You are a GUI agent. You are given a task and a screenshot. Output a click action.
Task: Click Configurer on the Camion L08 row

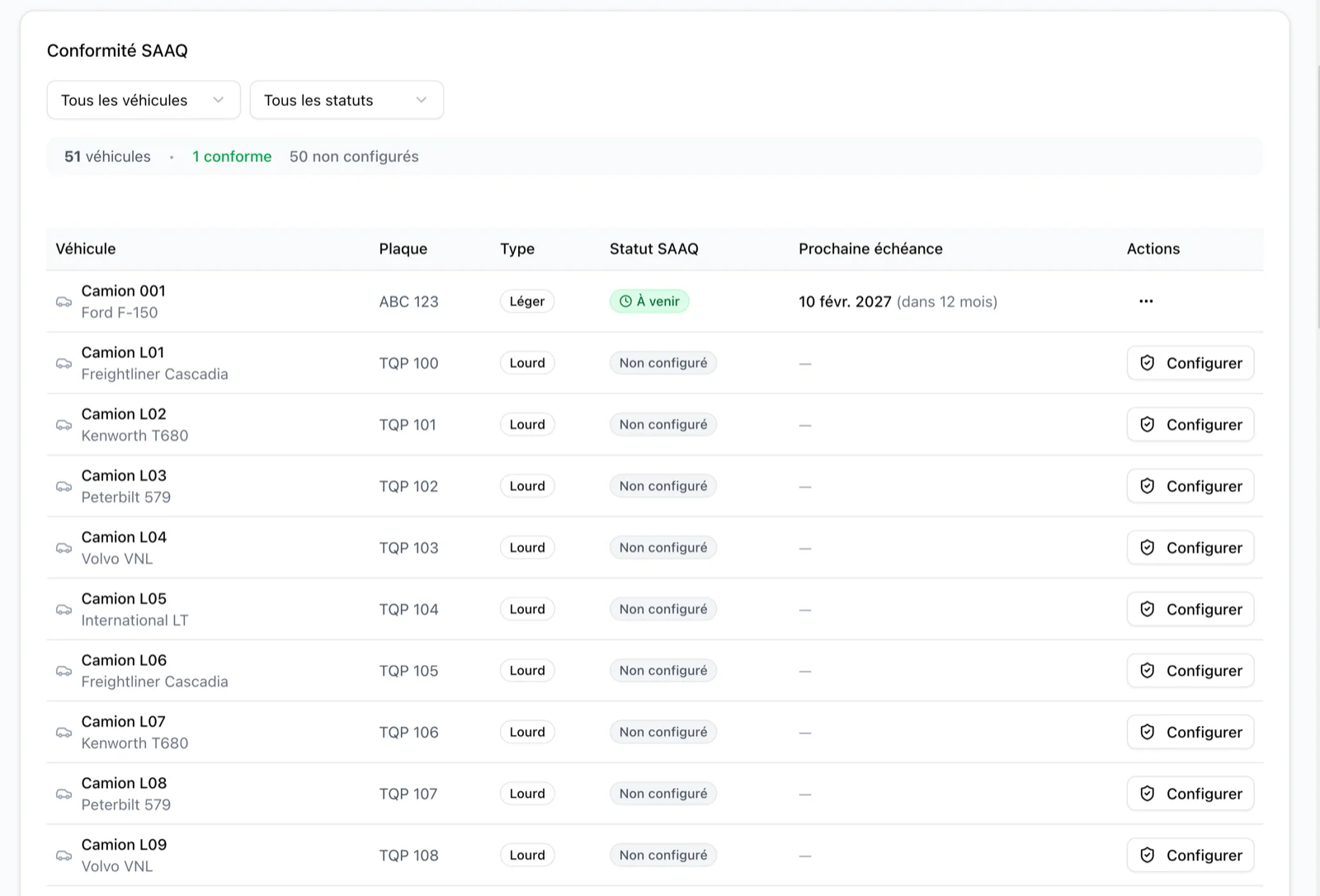pyautogui.click(x=1190, y=794)
